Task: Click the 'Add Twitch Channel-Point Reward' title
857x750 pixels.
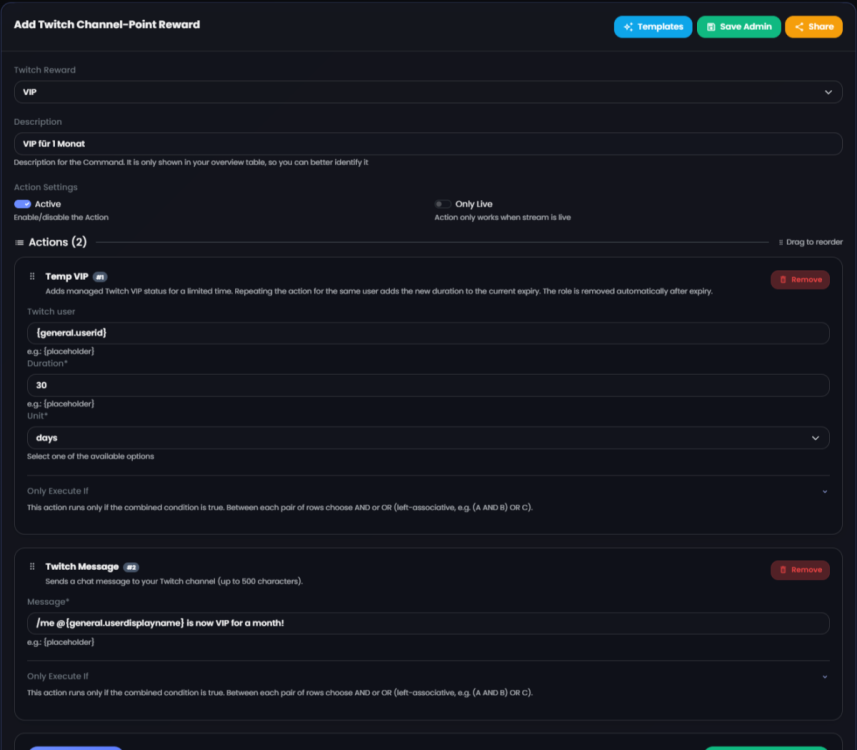Action: (107, 25)
